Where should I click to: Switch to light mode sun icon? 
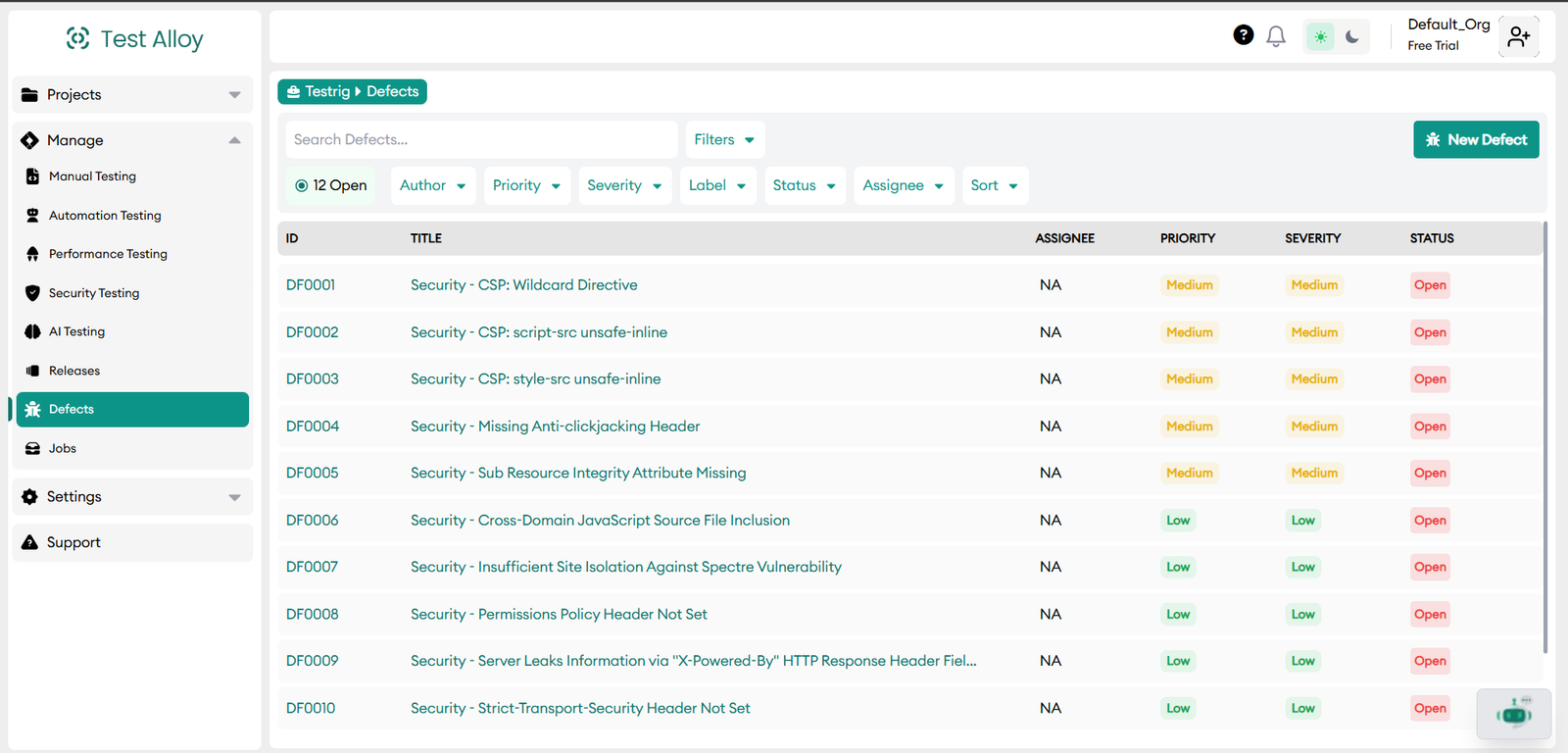tap(1321, 37)
